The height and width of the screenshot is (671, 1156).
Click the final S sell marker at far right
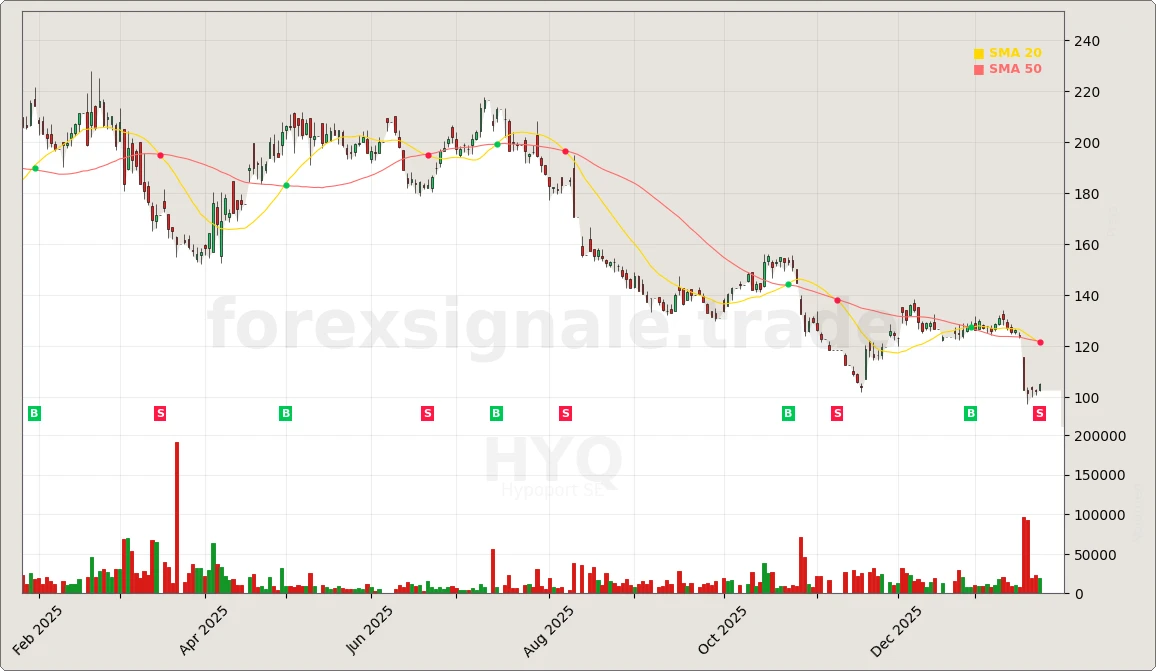pos(1039,412)
